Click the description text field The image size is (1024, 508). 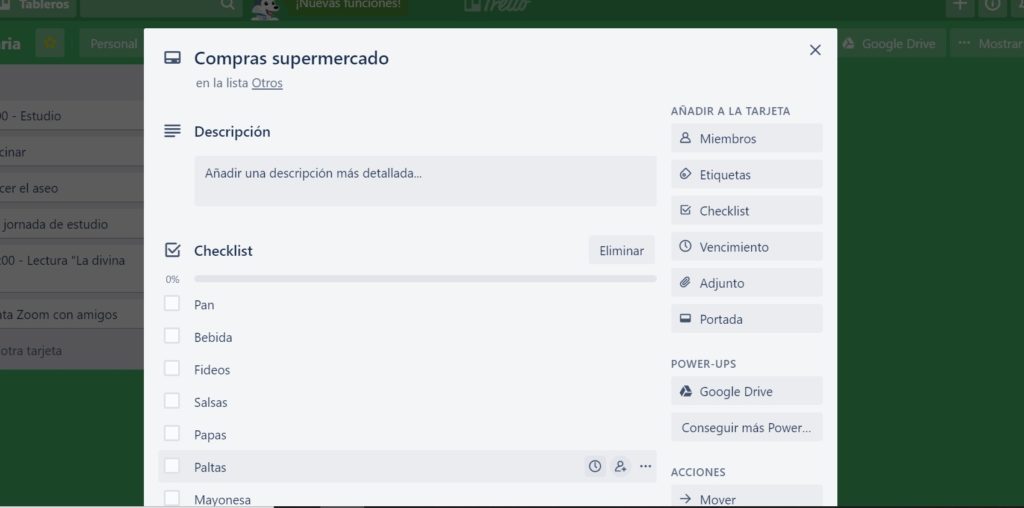pos(425,180)
